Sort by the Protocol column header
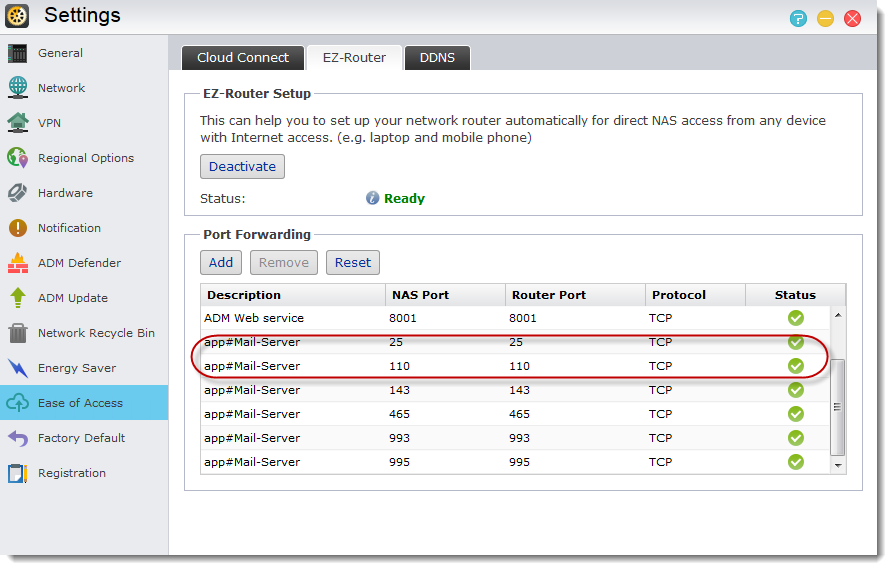This screenshot has height=570, width=892. click(x=695, y=295)
